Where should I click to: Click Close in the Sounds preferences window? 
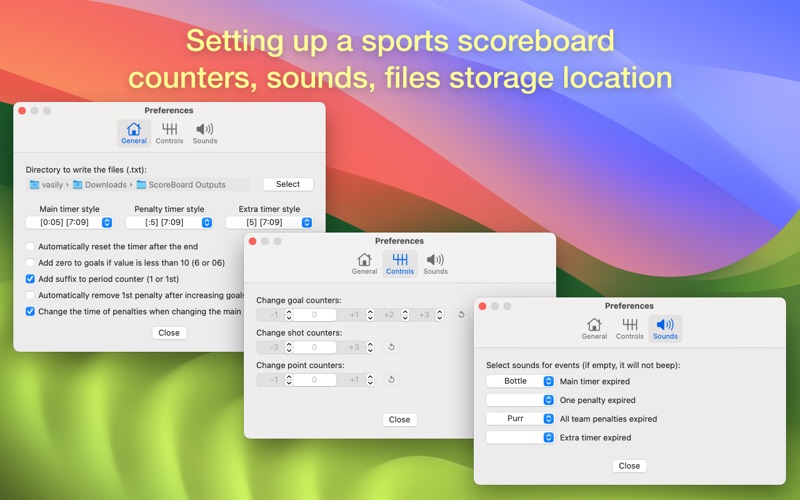(629, 466)
